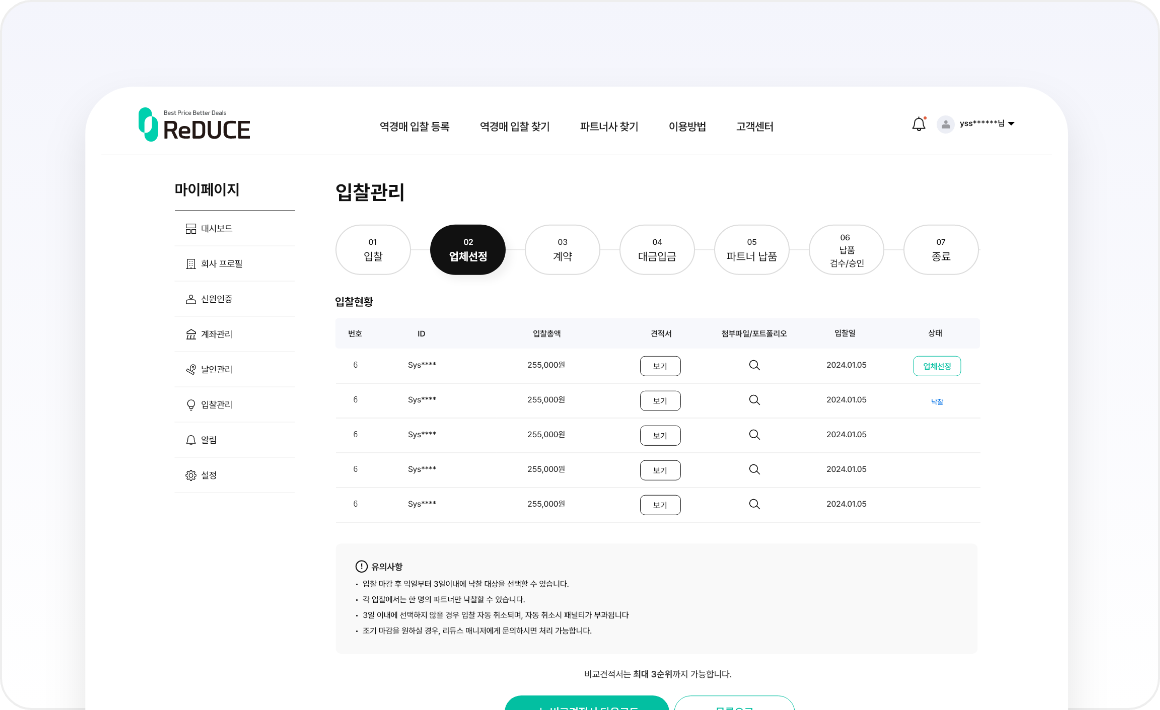Viewport: 1160px width, 710px height.
Task: Open the 파트너사 찾기 menu
Action: [x=609, y=127]
